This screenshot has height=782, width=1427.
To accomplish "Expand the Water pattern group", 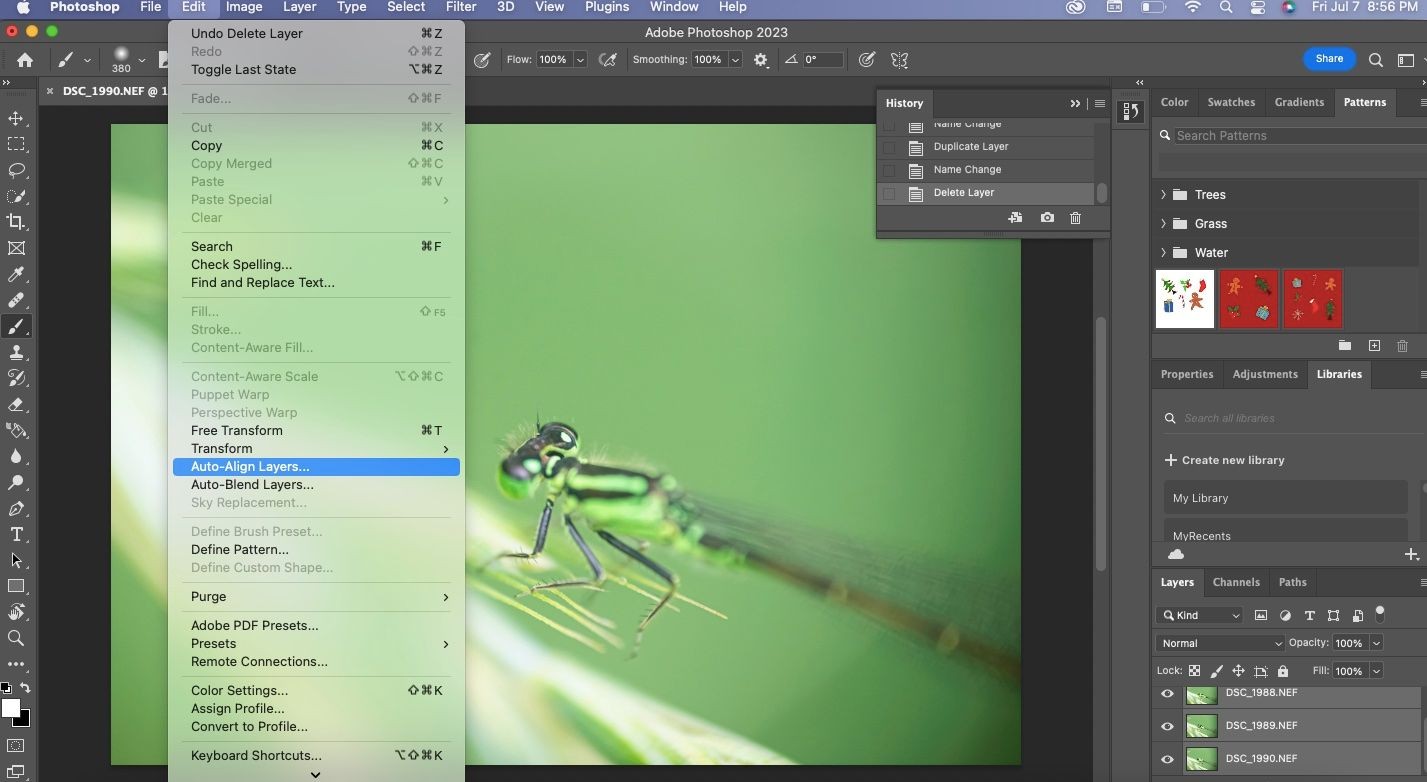I will (1163, 253).
